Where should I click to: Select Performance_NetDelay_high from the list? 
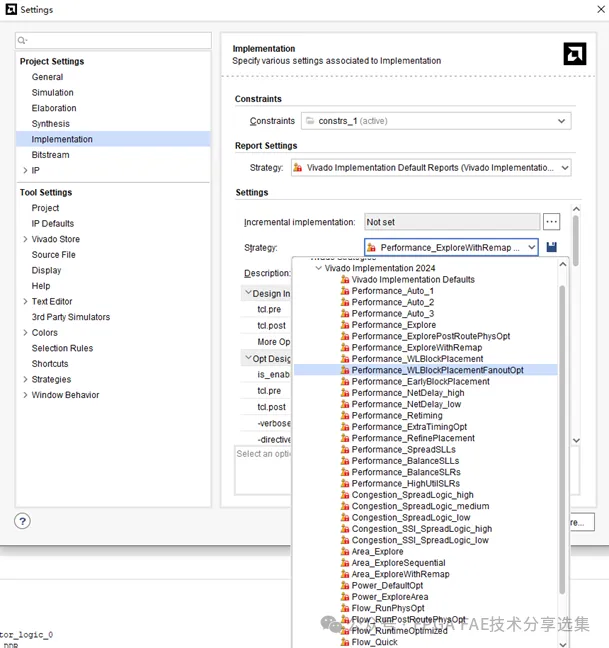click(x=407, y=393)
